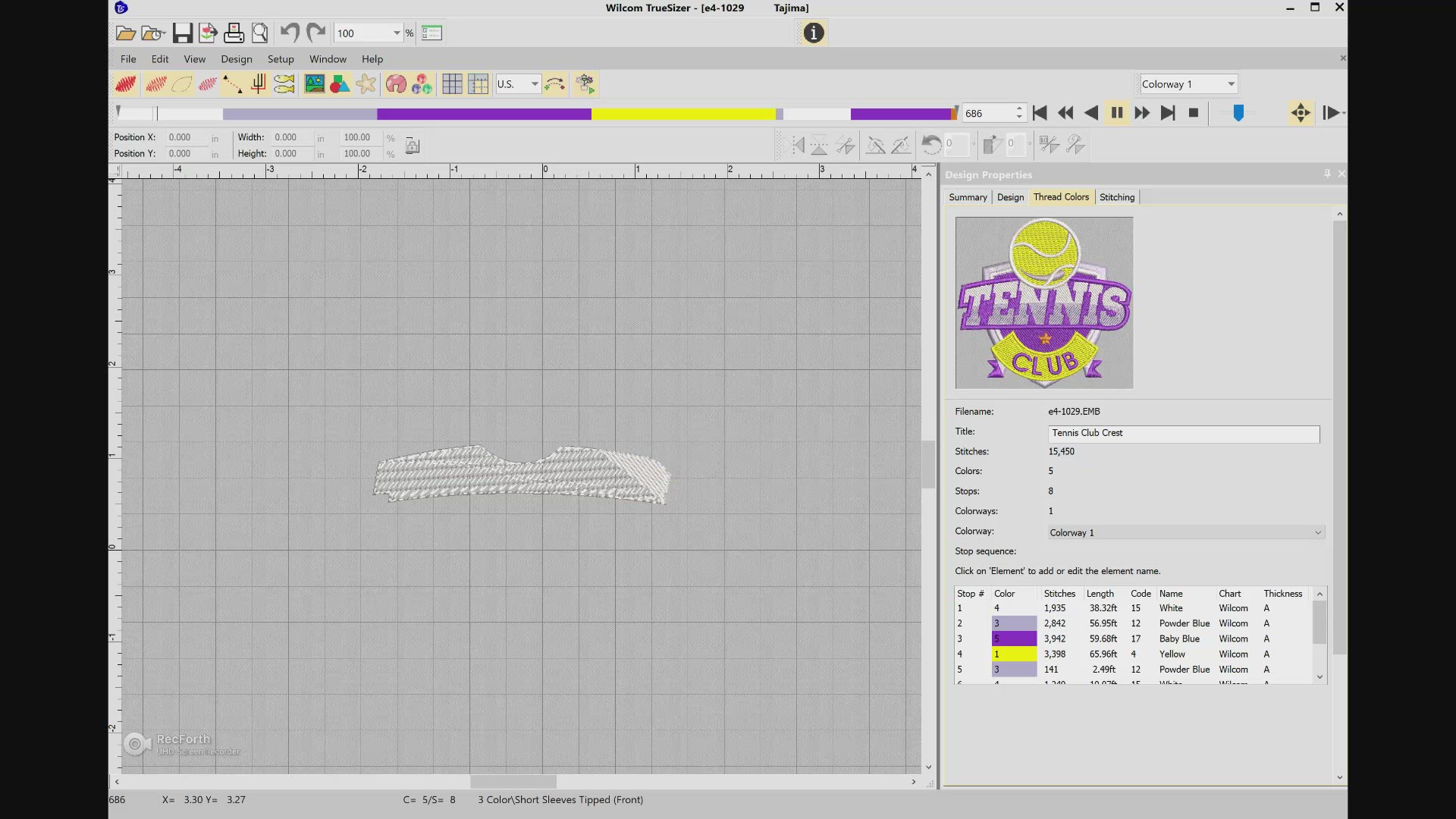Click the Undo arrow icon
Image resolution: width=1456 pixels, height=819 pixels.
(289, 33)
